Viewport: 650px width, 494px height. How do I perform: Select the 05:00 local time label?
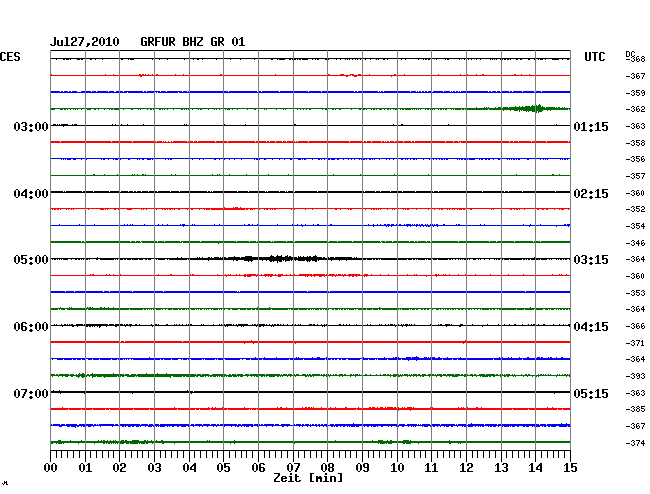(x=31, y=260)
